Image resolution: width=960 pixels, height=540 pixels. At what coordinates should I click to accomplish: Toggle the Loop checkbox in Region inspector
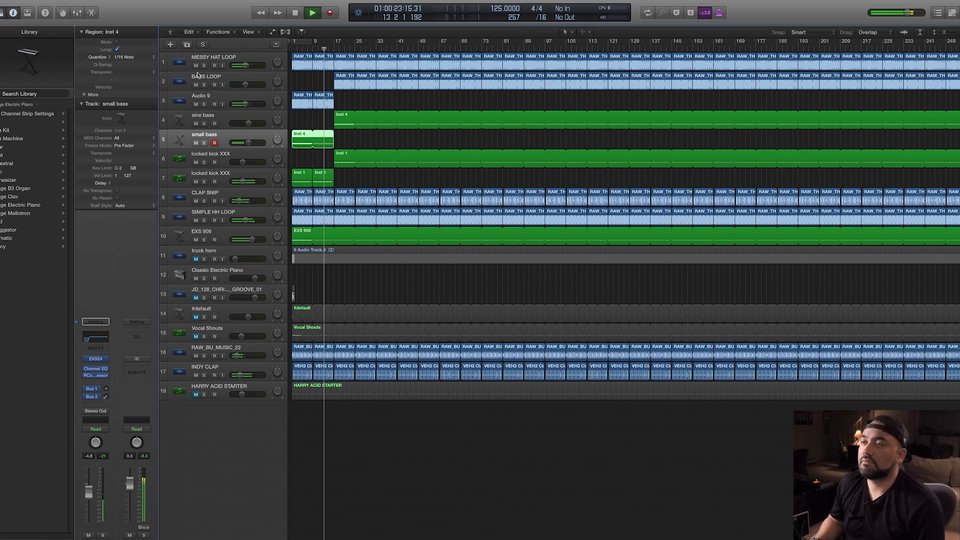tap(117, 49)
